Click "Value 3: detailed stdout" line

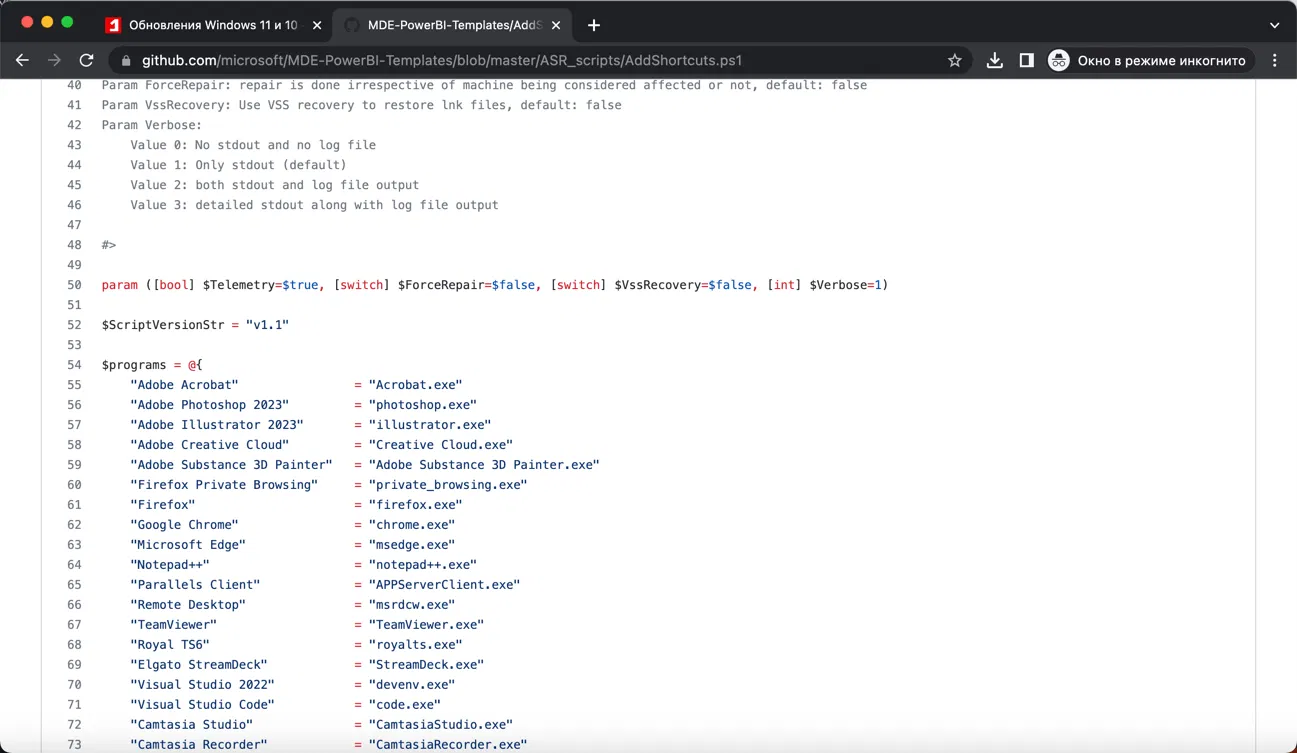(314, 205)
